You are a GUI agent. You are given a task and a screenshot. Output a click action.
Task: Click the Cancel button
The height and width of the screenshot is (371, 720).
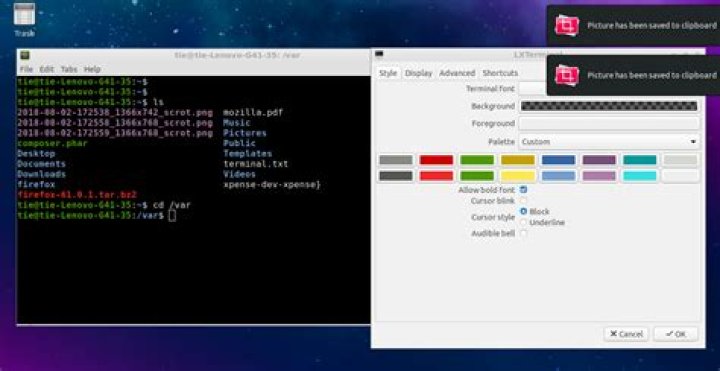(626, 334)
